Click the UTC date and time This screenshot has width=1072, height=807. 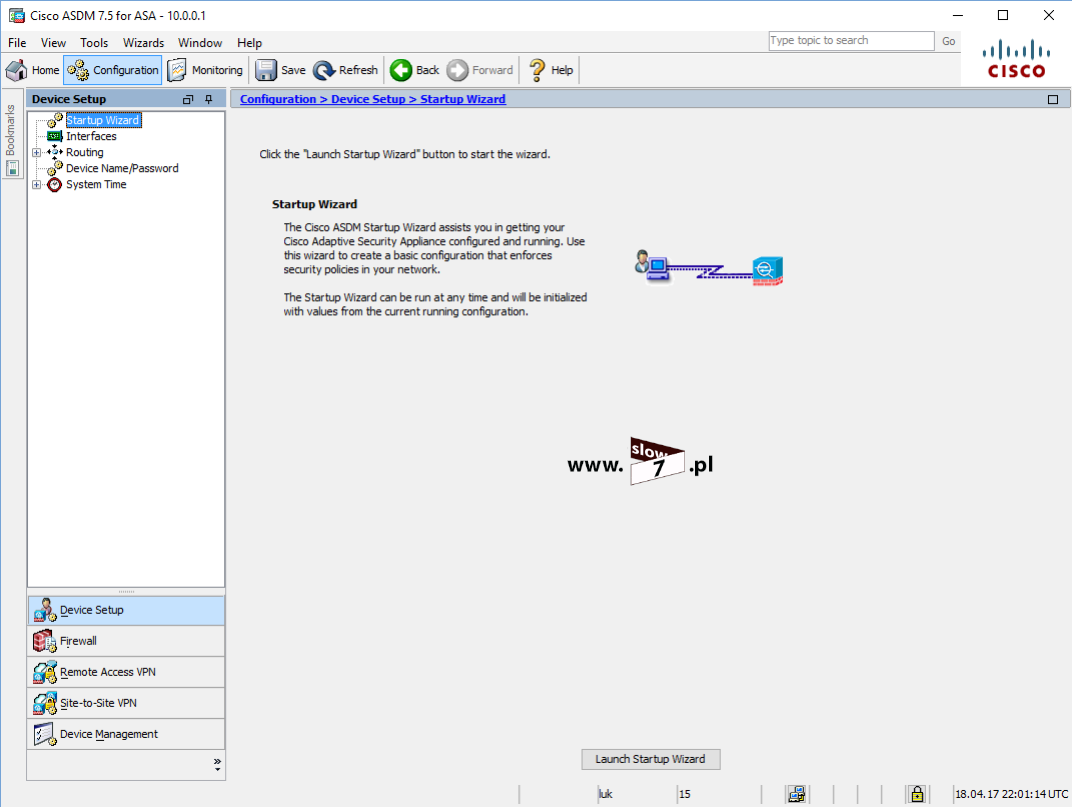[1011, 794]
